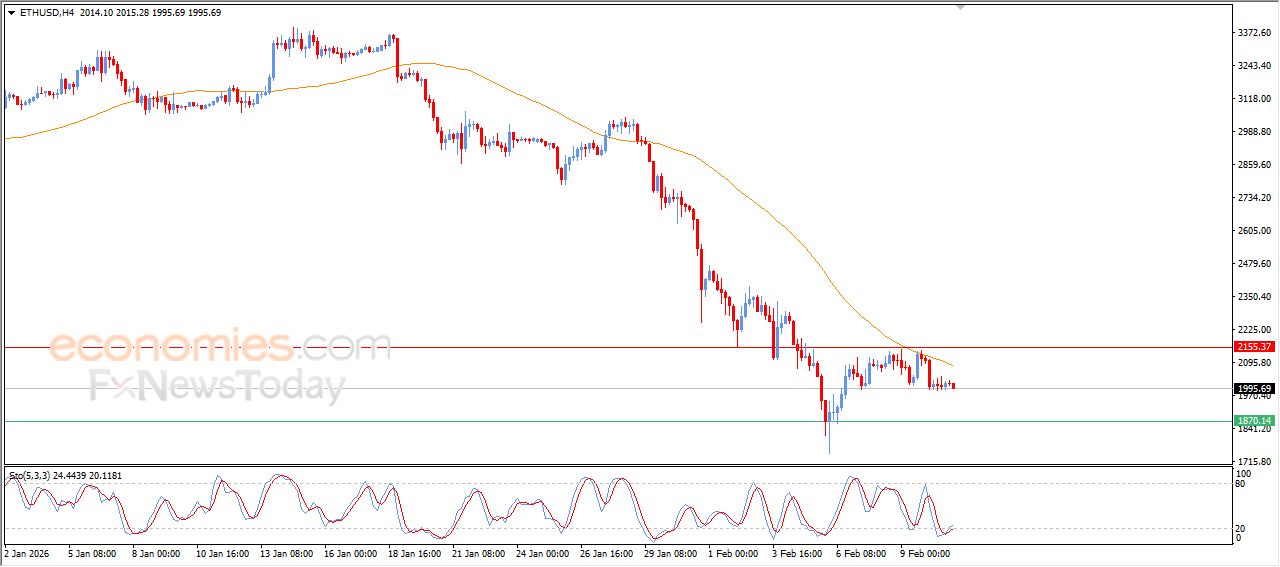Click the OHLC values 2014.10 2015.28 1995.69 1995.69
This screenshot has width=1280, height=567.
coord(150,13)
